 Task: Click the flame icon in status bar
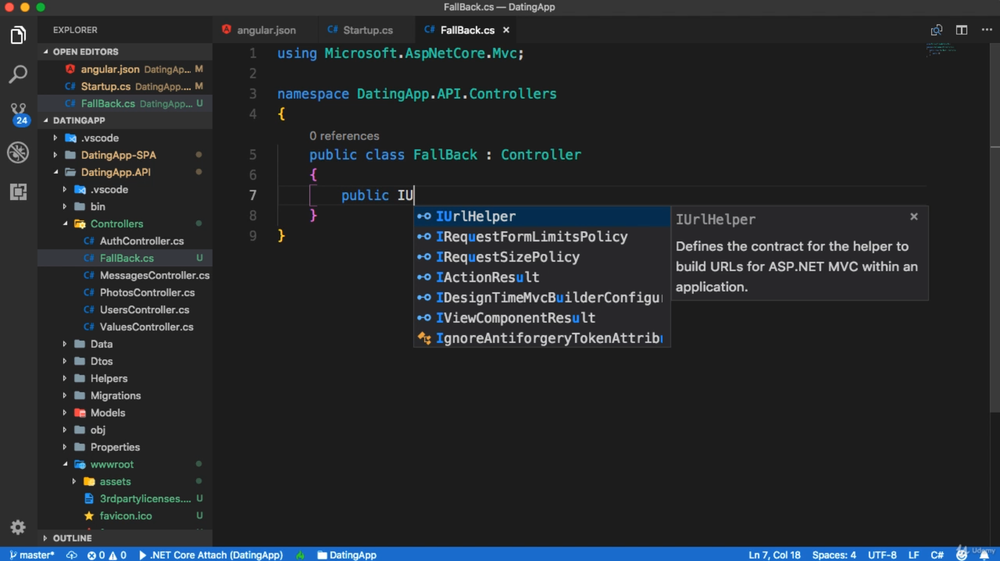click(300, 555)
